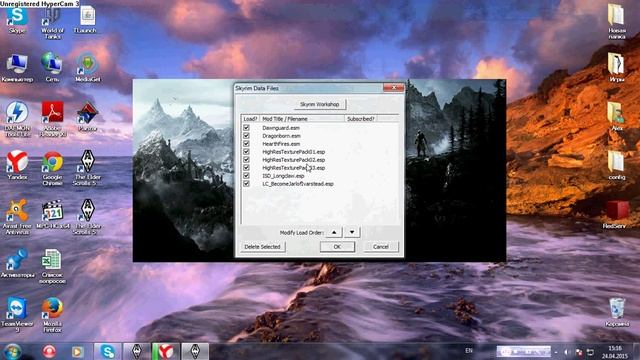This screenshot has width=640, height=360.
Task: Open the Adobe Reader XI shortcut
Action: tap(53, 119)
